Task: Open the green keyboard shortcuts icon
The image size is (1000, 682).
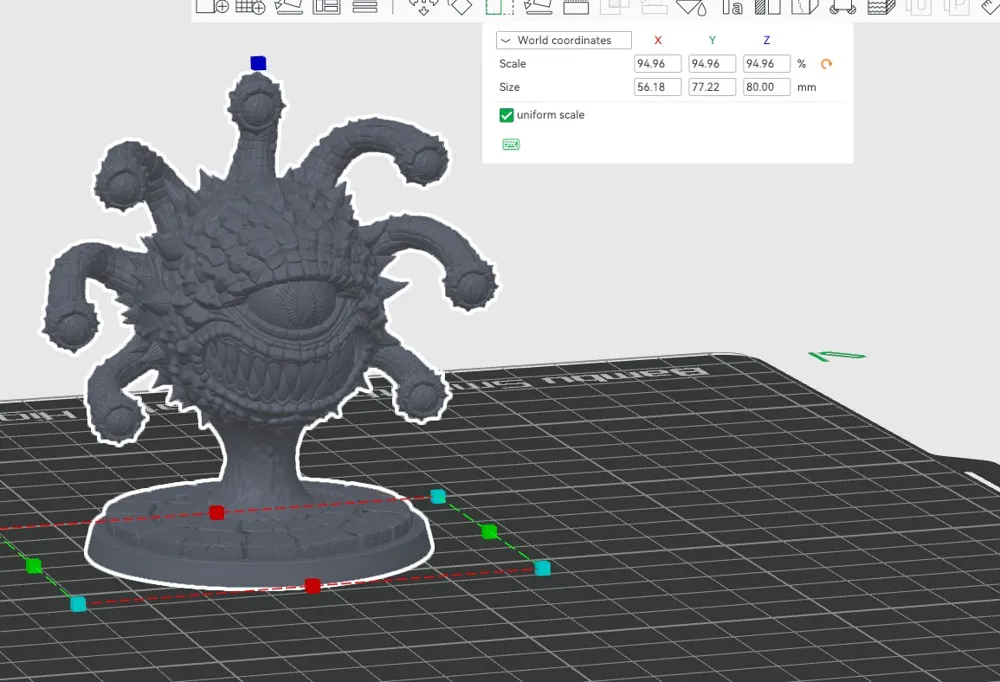Action: pyautogui.click(x=511, y=144)
